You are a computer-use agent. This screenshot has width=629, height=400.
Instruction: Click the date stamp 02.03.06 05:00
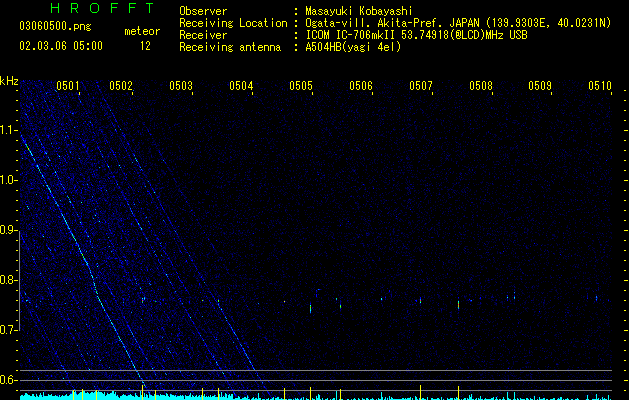pyautogui.click(x=61, y=46)
